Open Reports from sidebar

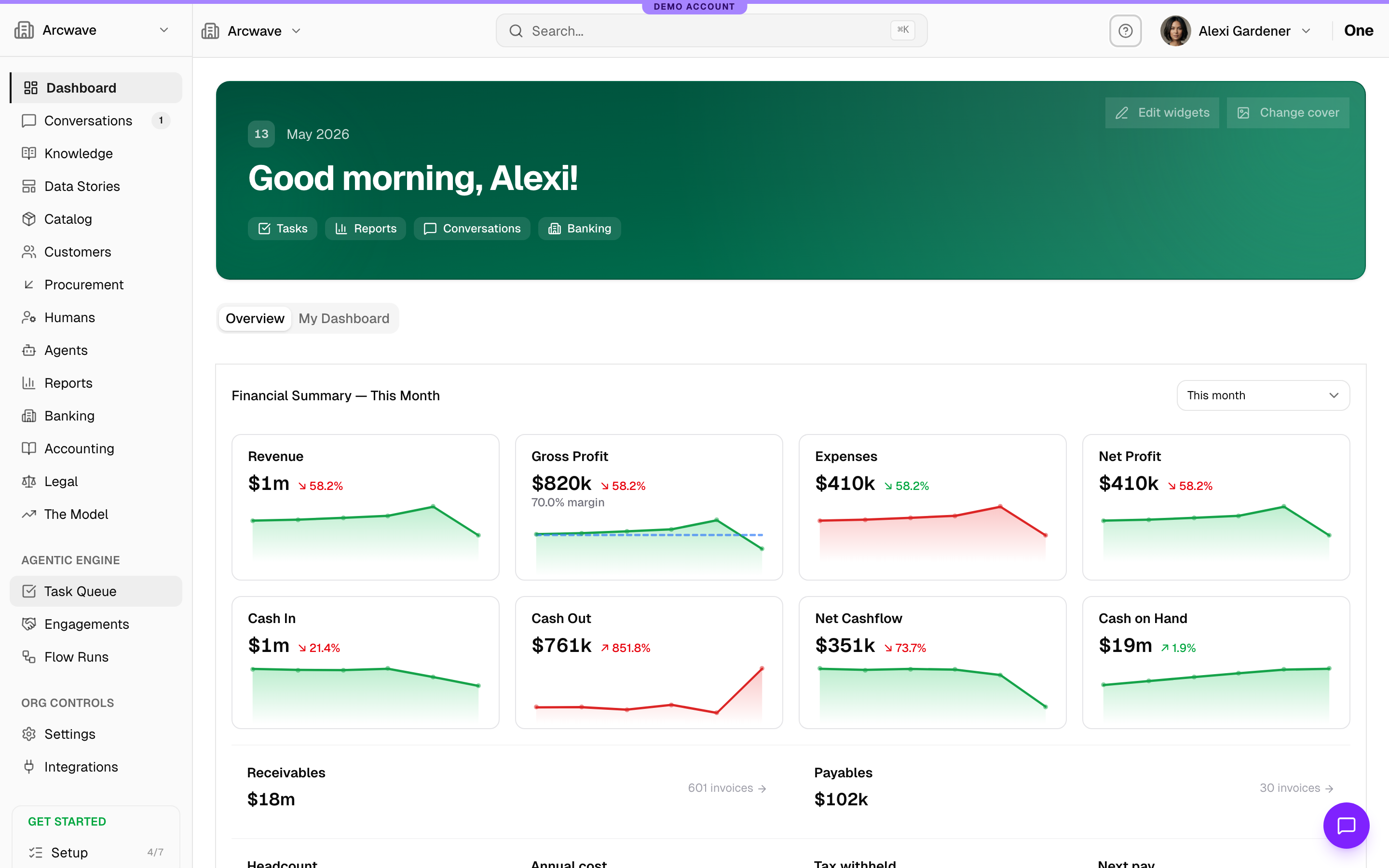tap(96, 382)
